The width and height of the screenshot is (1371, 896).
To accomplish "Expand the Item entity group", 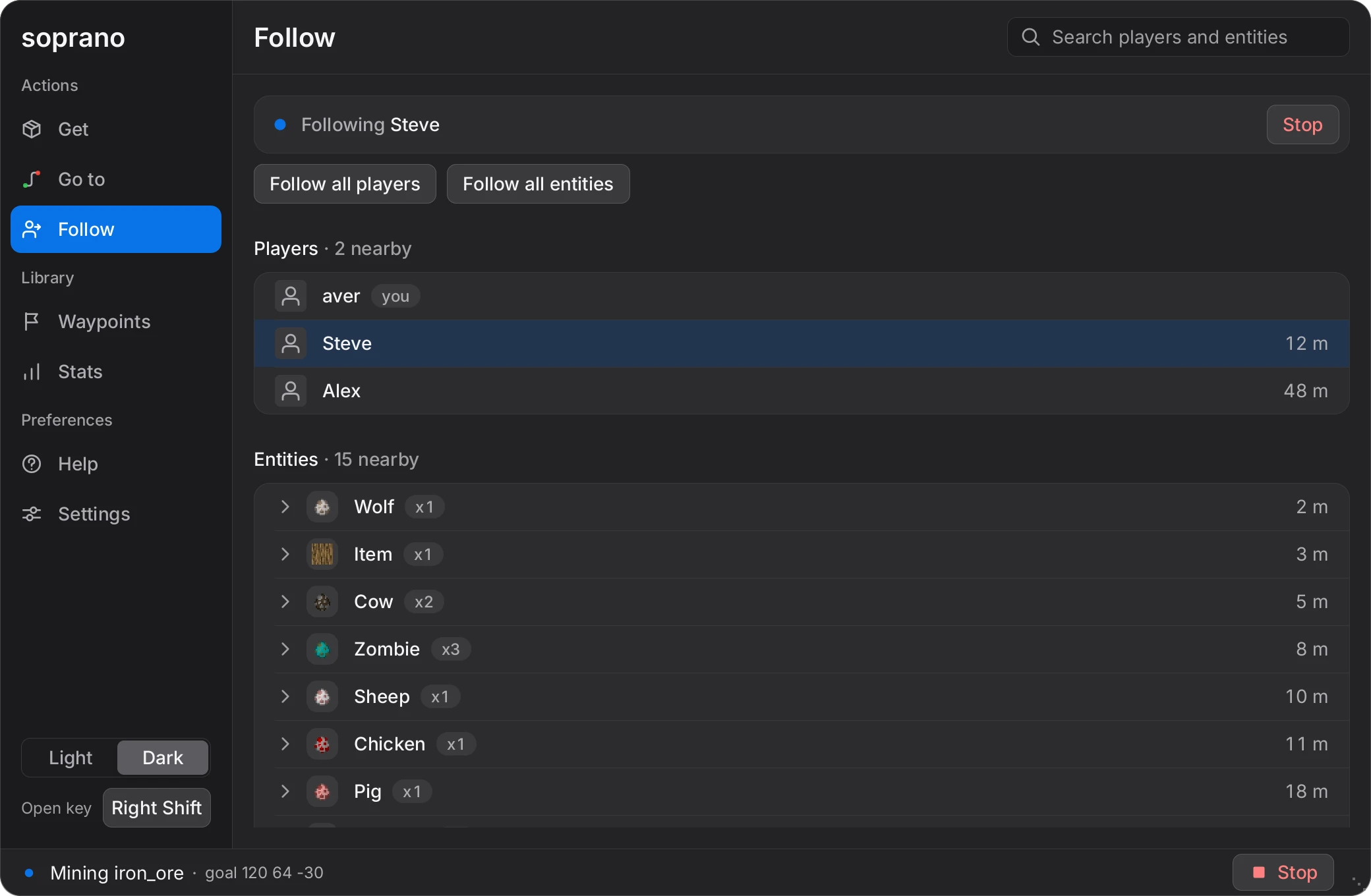I will 285,554.
